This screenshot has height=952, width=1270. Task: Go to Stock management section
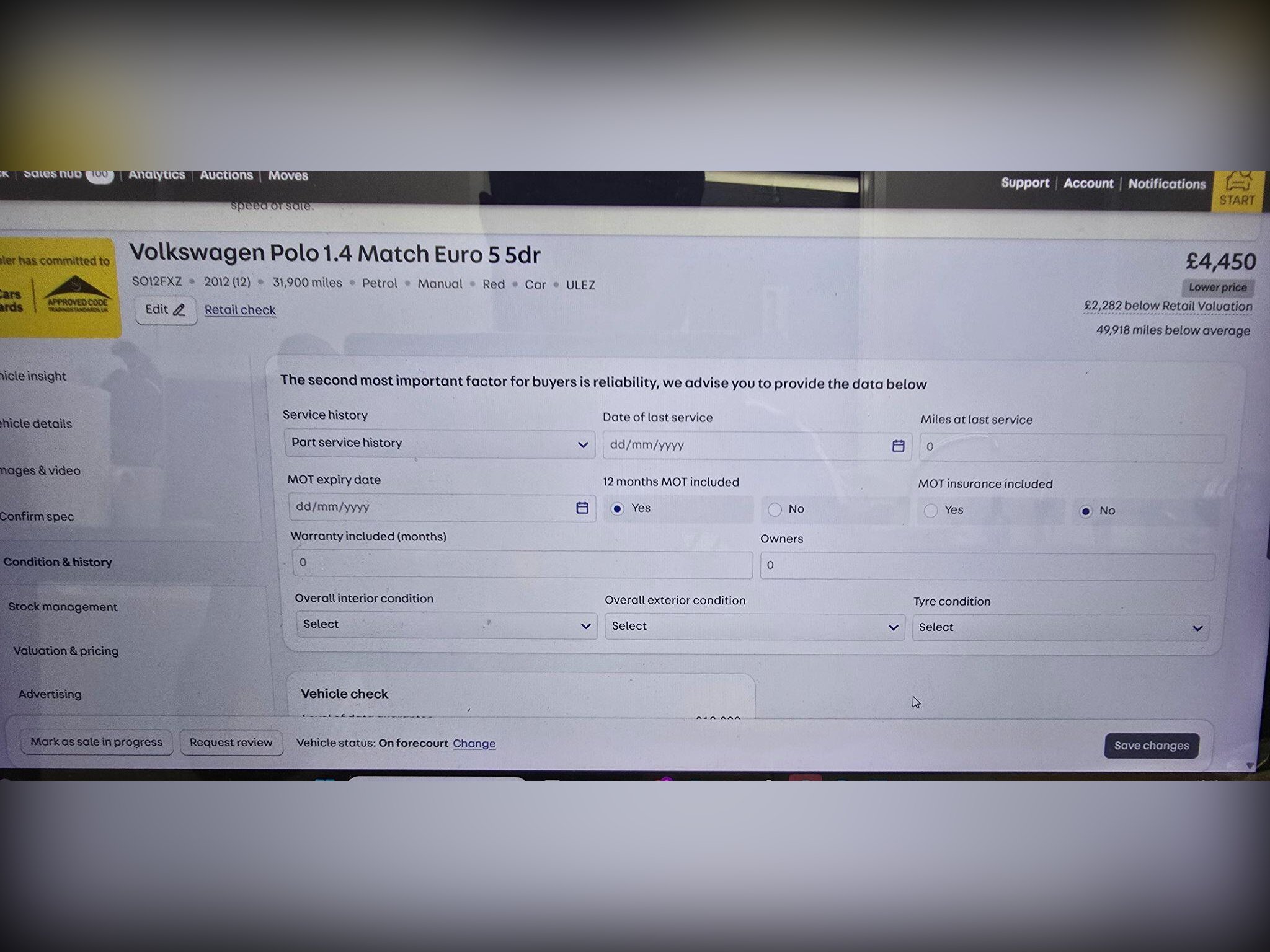tap(63, 607)
